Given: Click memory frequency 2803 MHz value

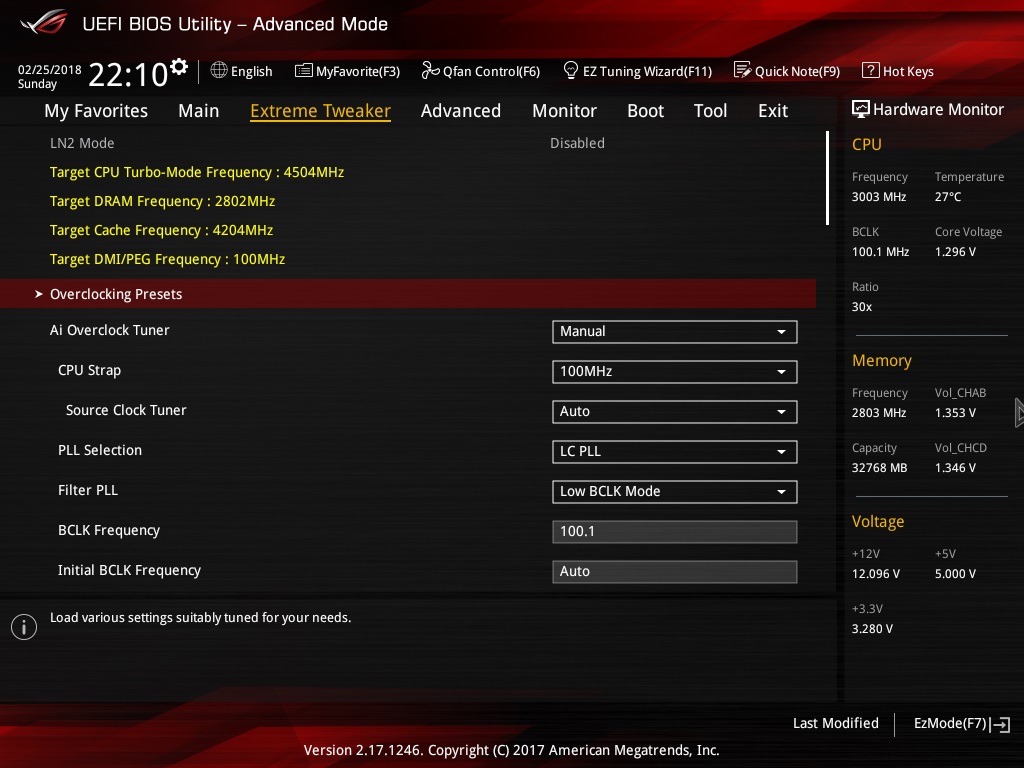Looking at the screenshot, I should coord(879,413).
